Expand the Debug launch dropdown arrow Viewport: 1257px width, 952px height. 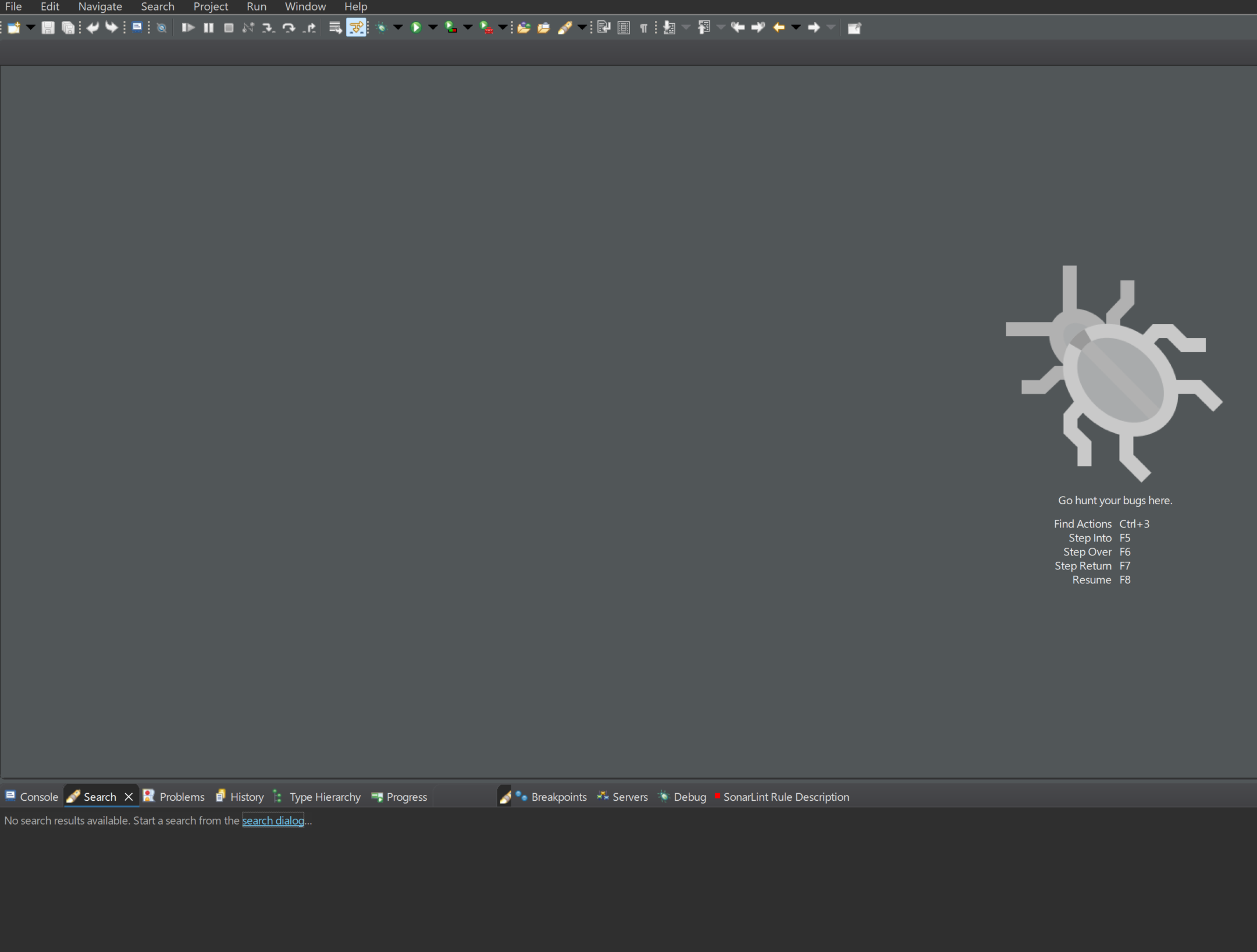(398, 27)
